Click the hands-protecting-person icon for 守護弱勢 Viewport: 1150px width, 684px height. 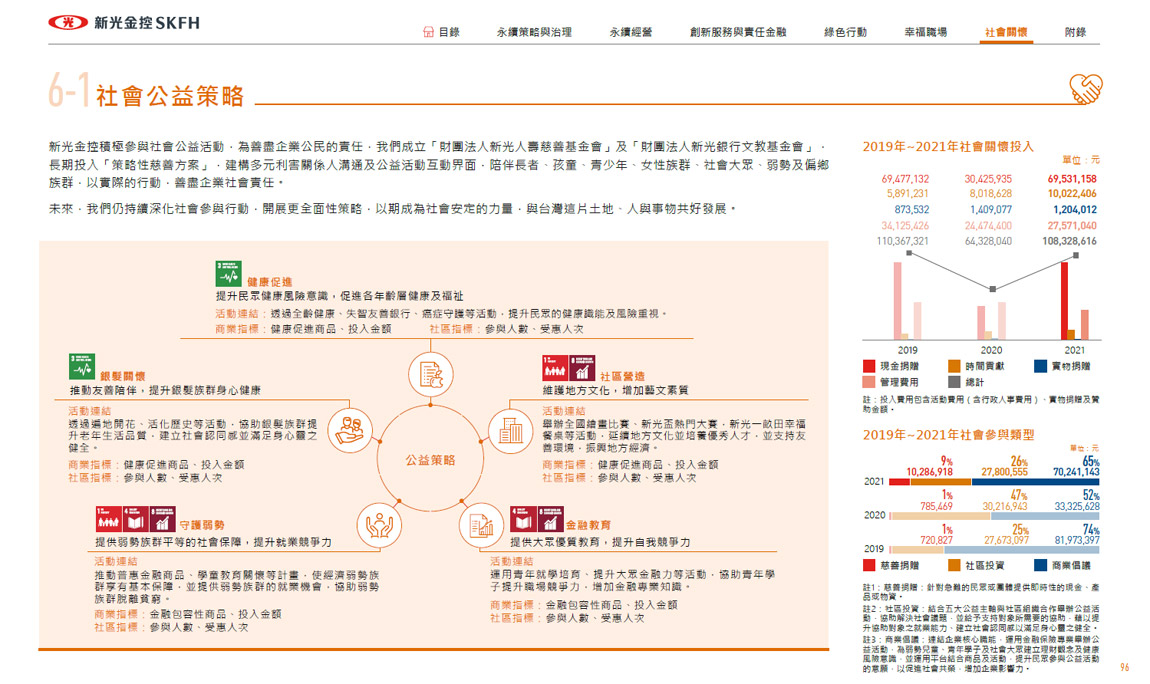pyautogui.click(x=379, y=524)
